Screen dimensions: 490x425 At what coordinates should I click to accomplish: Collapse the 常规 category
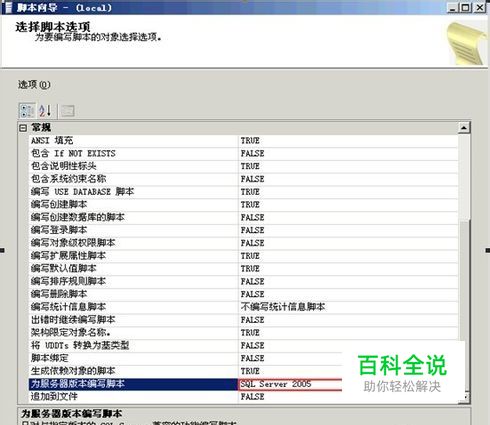tap(23, 128)
